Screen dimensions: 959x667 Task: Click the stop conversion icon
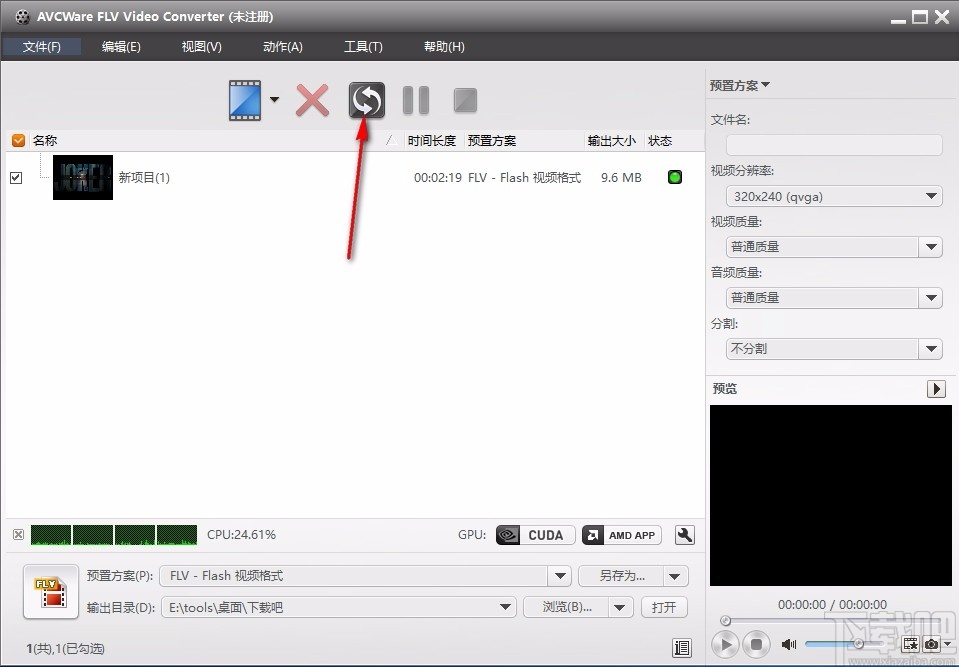464,100
